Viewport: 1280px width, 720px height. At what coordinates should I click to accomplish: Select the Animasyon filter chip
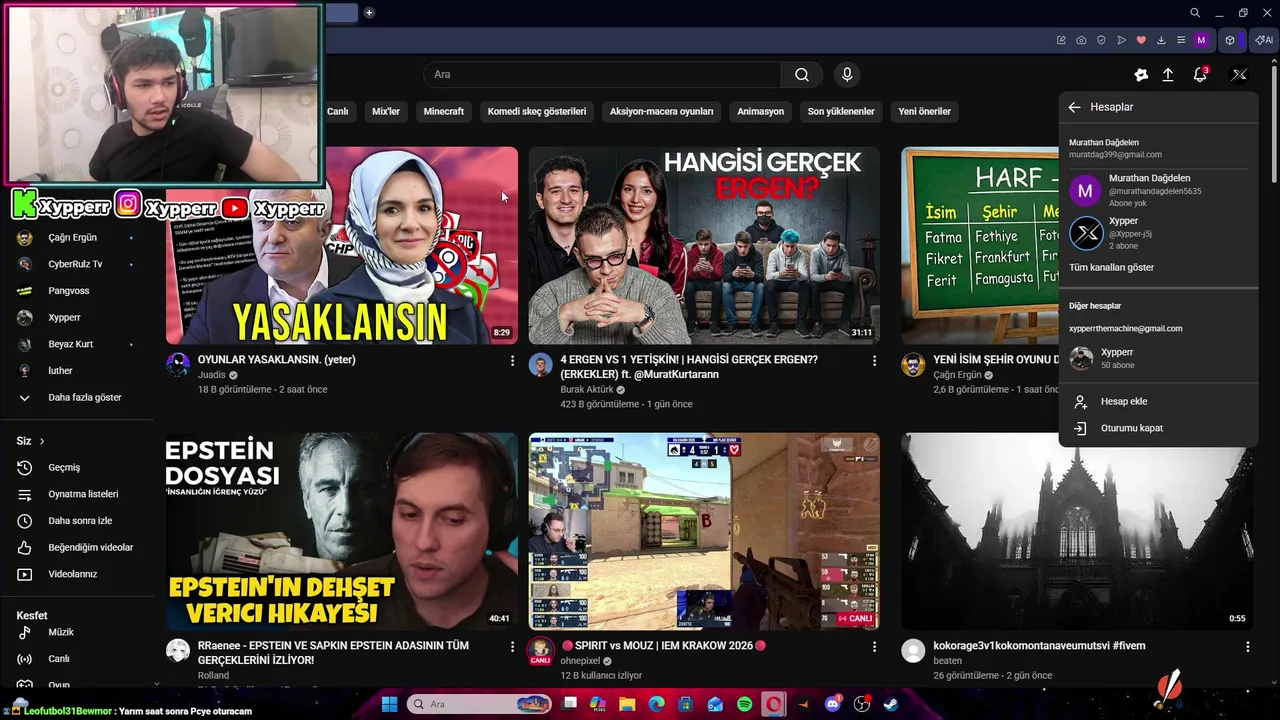[x=761, y=111]
